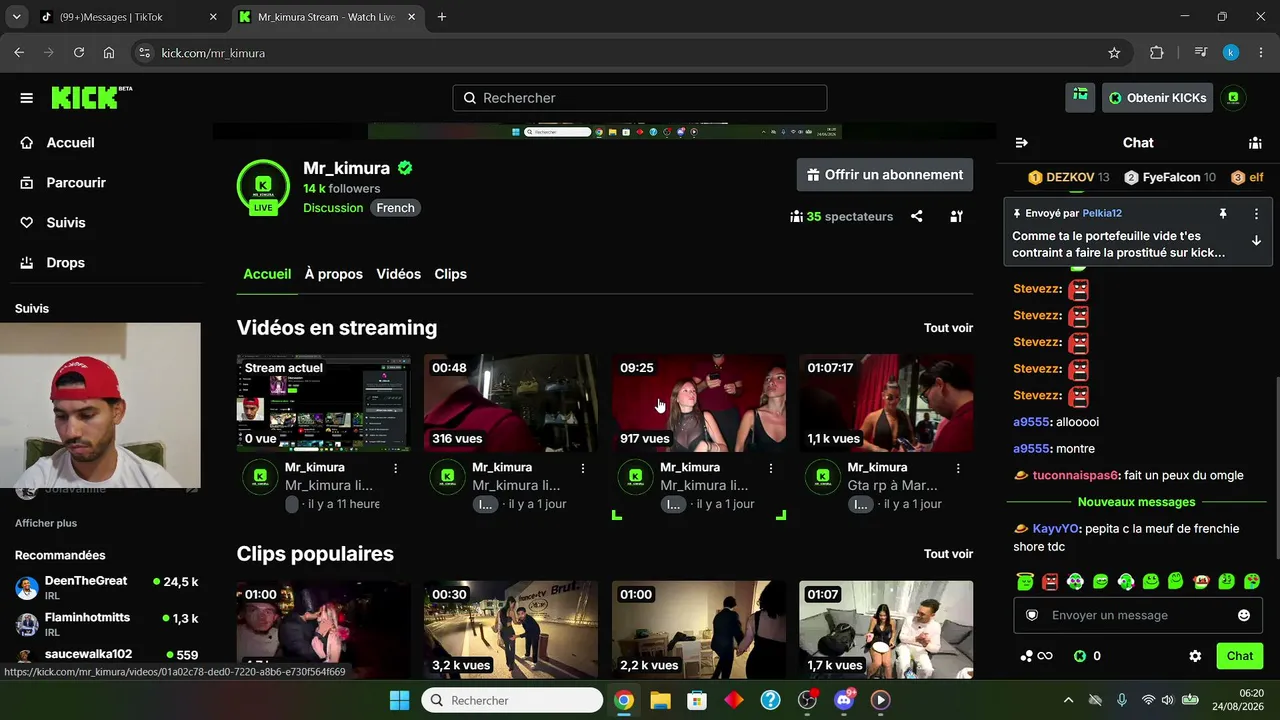
Task: Open pinned message options menu
Action: [x=1256, y=214]
